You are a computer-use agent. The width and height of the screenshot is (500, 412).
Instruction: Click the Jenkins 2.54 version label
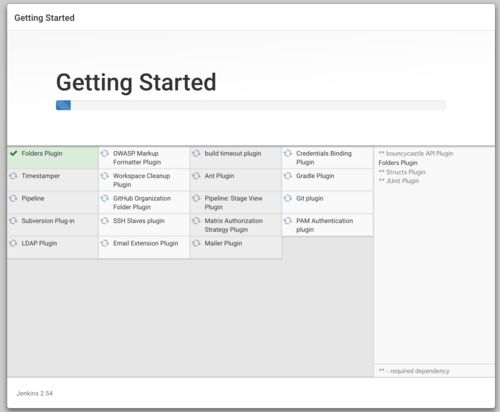pos(35,393)
